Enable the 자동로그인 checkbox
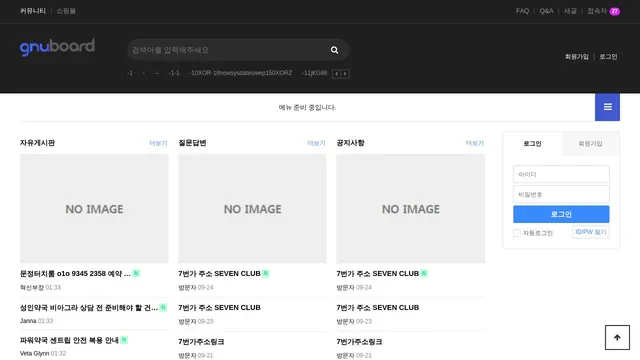The image size is (640, 360). [517, 233]
